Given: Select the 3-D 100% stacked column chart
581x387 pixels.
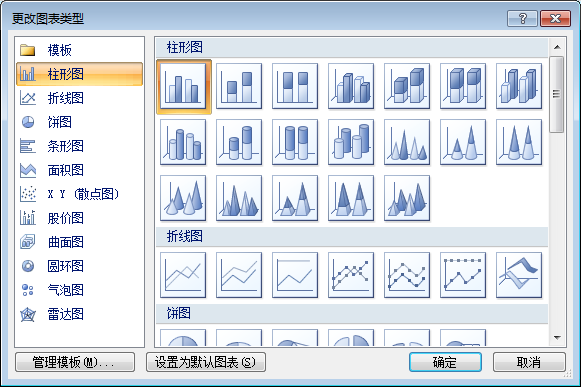Looking at the screenshot, I should pyautogui.click(x=463, y=86).
